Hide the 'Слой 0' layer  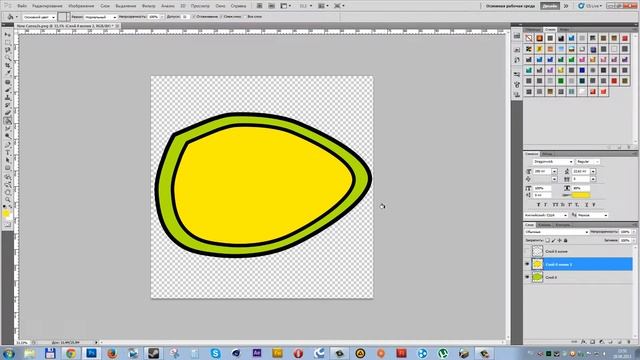pos(527,277)
